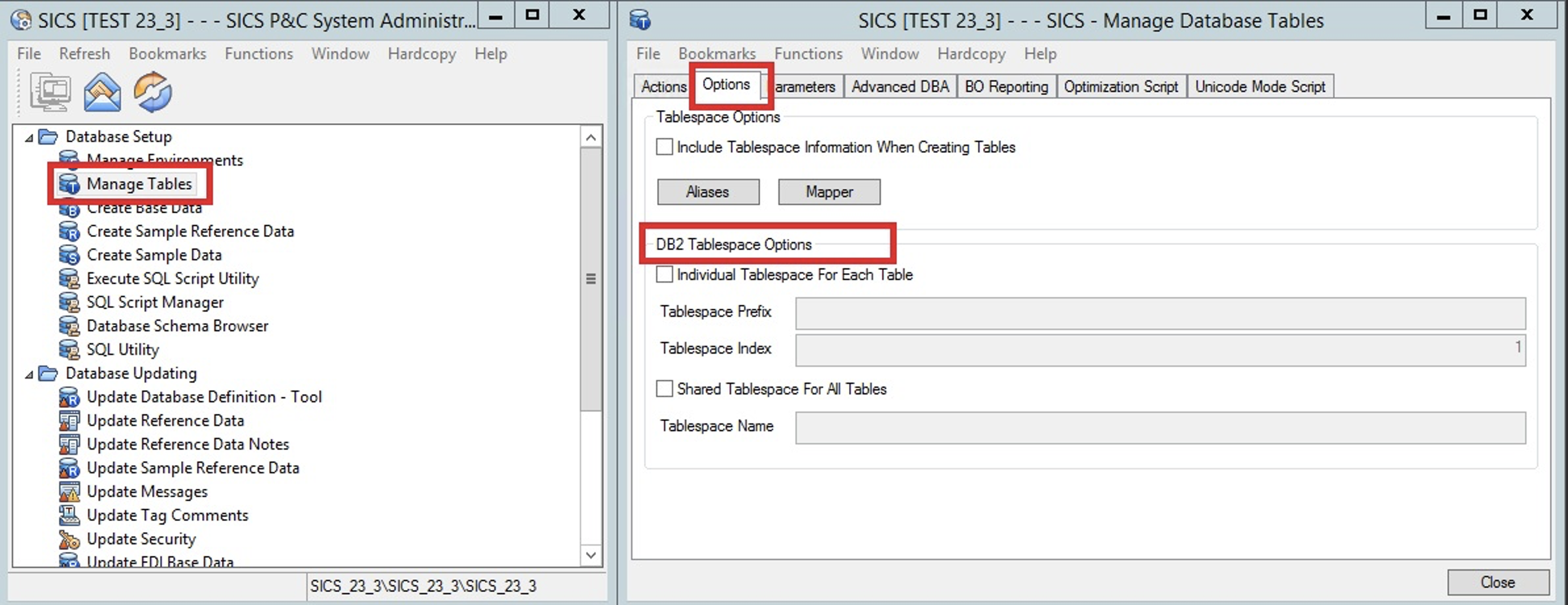Screen dimensions: 1568x605
Task: Click the envelope mail toolbar icon
Action: [102, 92]
